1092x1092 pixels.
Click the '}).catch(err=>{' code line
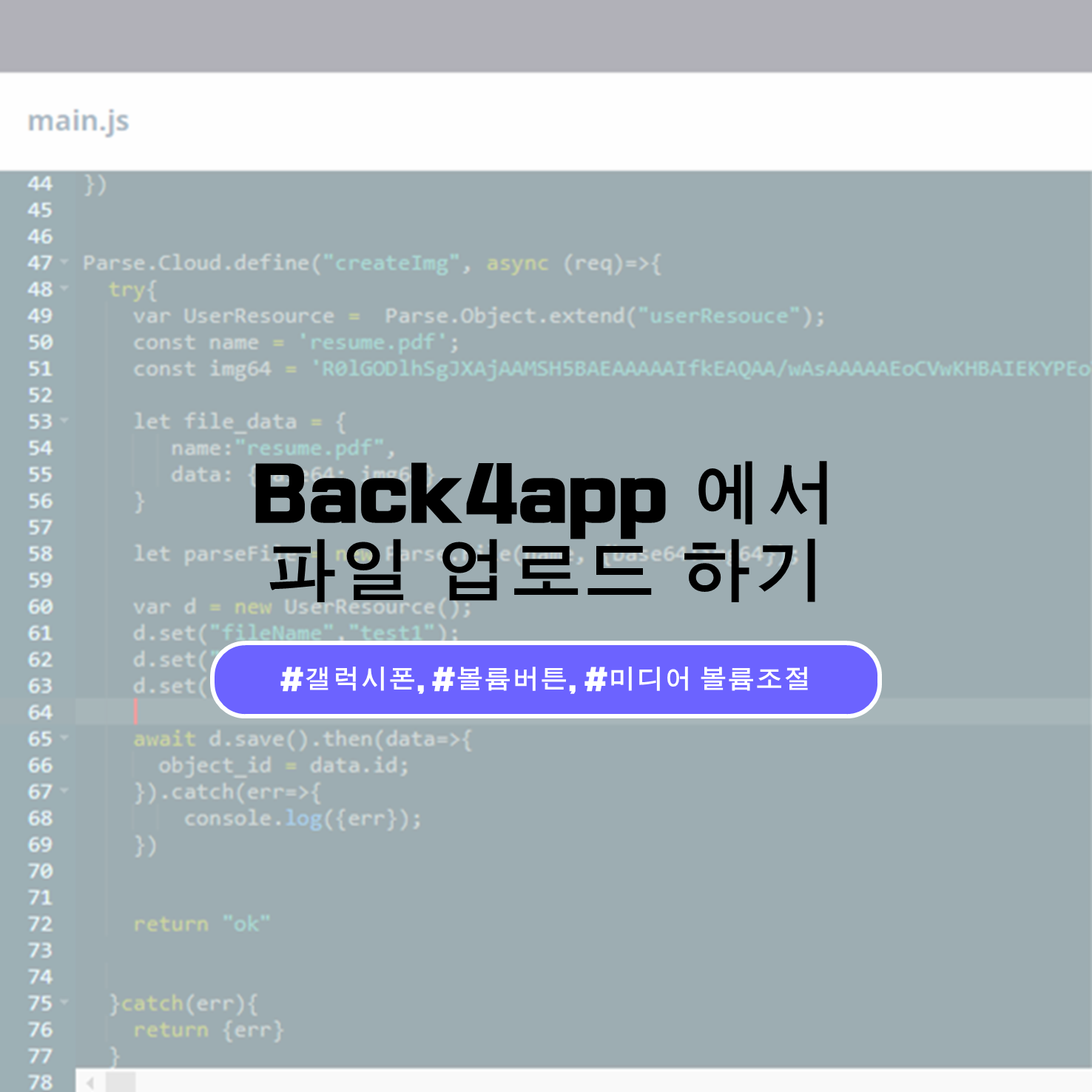[227, 792]
